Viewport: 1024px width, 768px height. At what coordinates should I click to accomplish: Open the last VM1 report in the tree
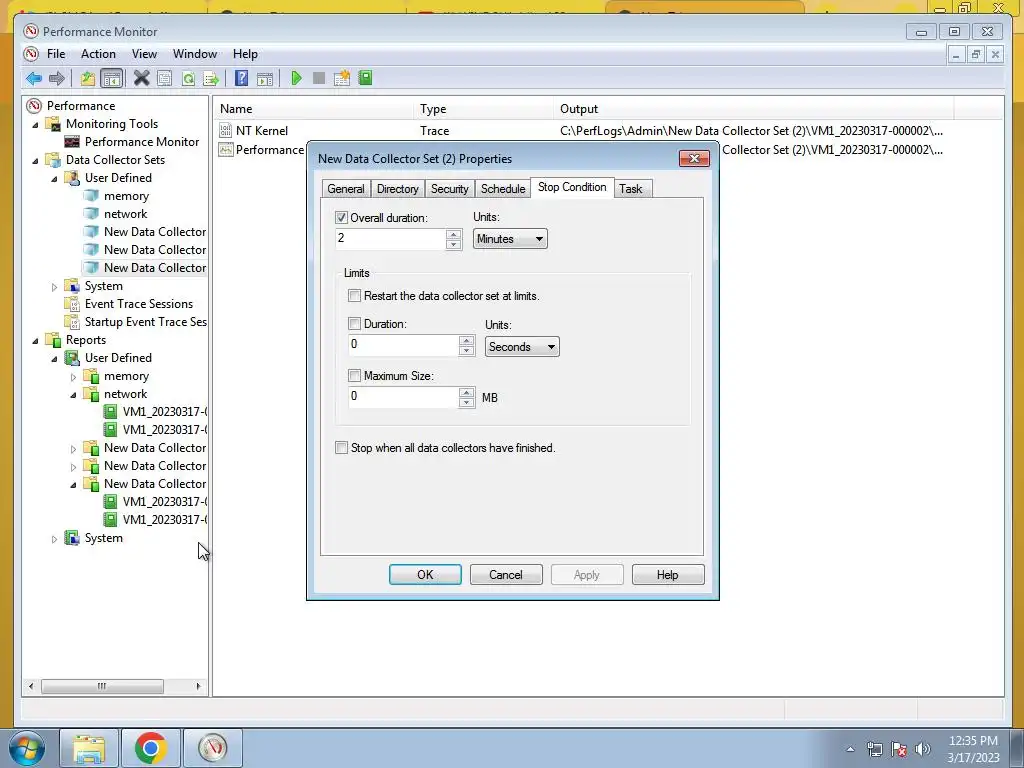tap(165, 520)
